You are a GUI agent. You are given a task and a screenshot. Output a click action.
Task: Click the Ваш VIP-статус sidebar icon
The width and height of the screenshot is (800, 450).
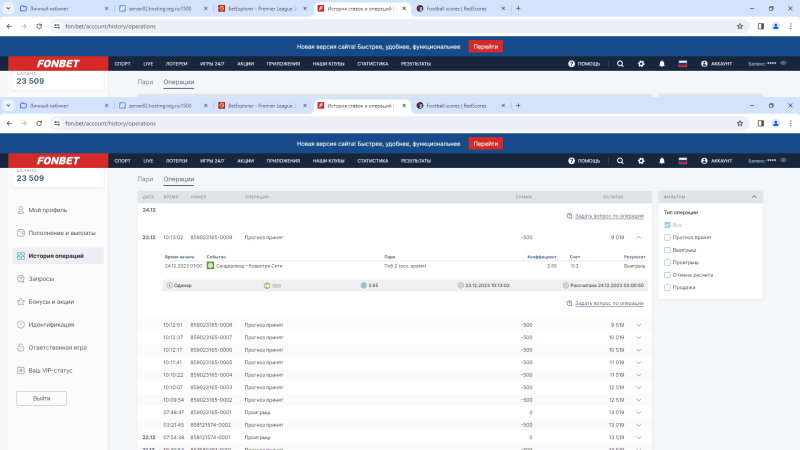21,370
